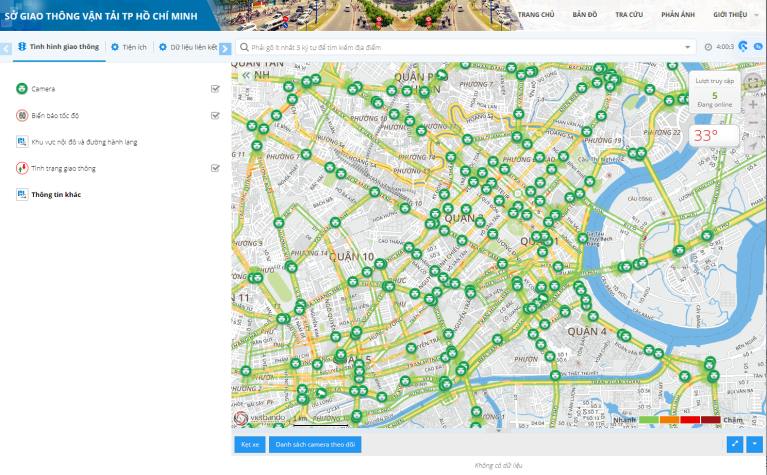Toggle the map fullscreen frame icon
The width and height of the screenshot is (767, 475).
[x=753, y=82]
